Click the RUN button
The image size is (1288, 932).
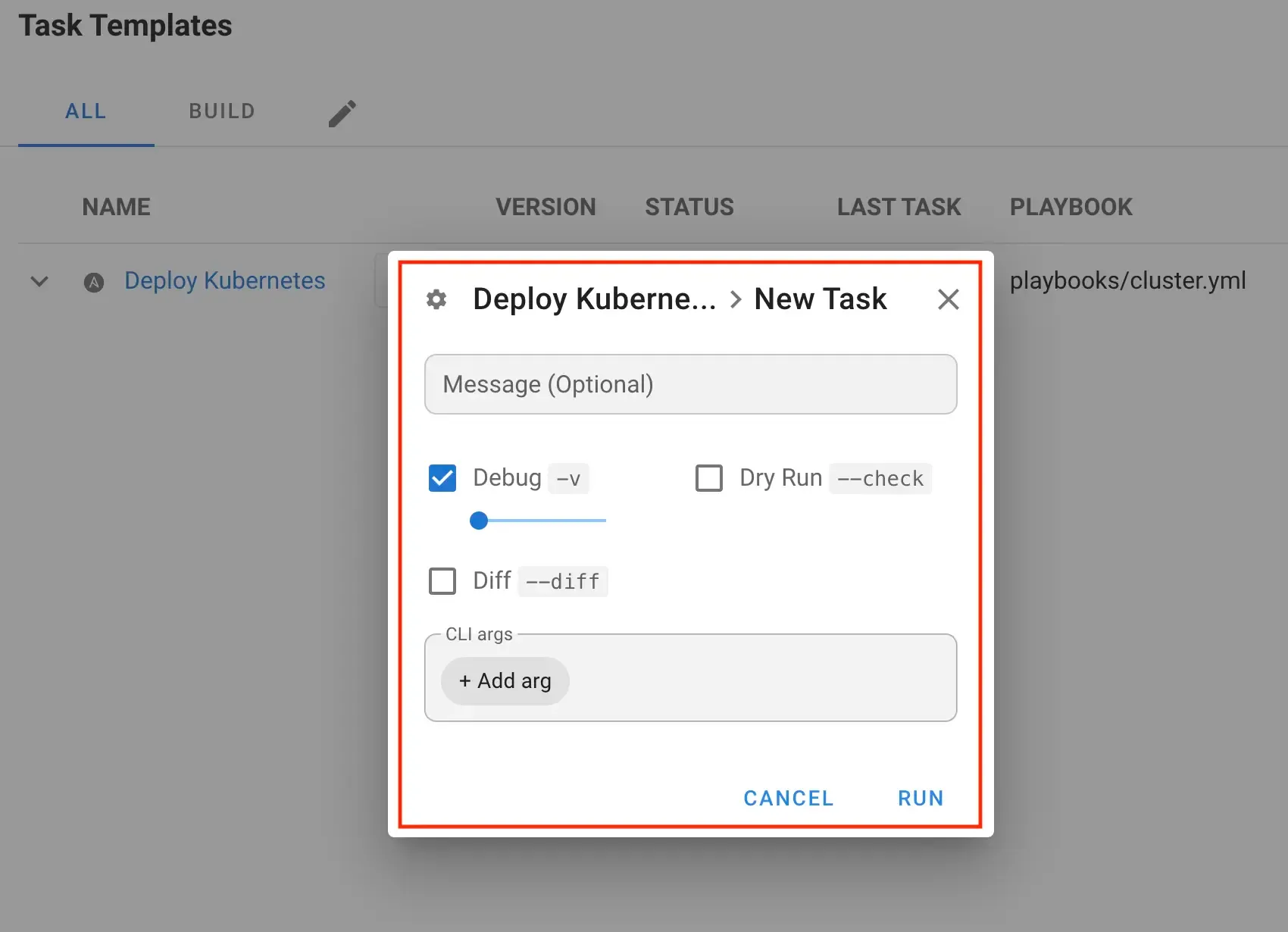tap(920, 797)
